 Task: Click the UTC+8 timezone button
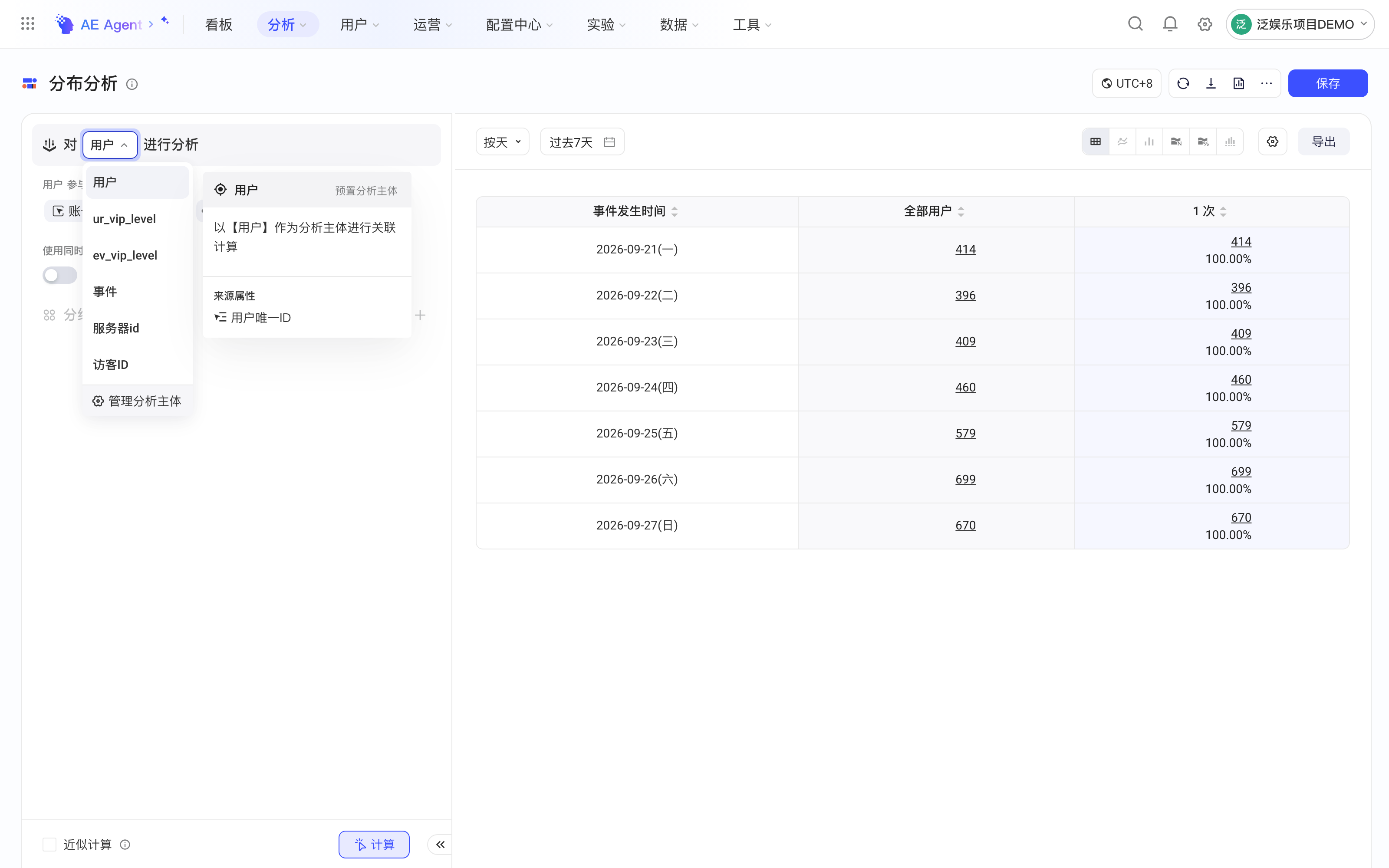tap(1127, 84)
